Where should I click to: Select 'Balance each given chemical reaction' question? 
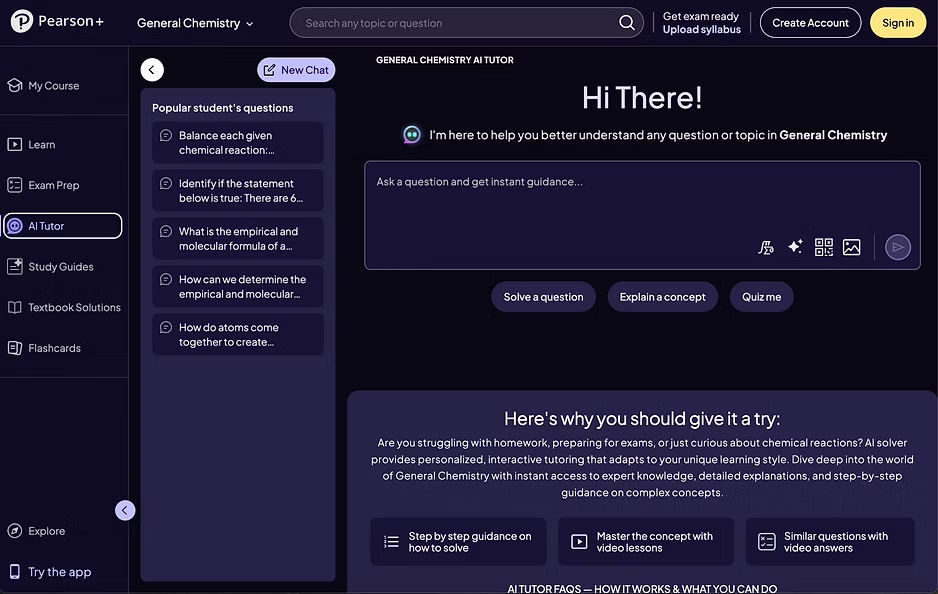pos(238,142)
